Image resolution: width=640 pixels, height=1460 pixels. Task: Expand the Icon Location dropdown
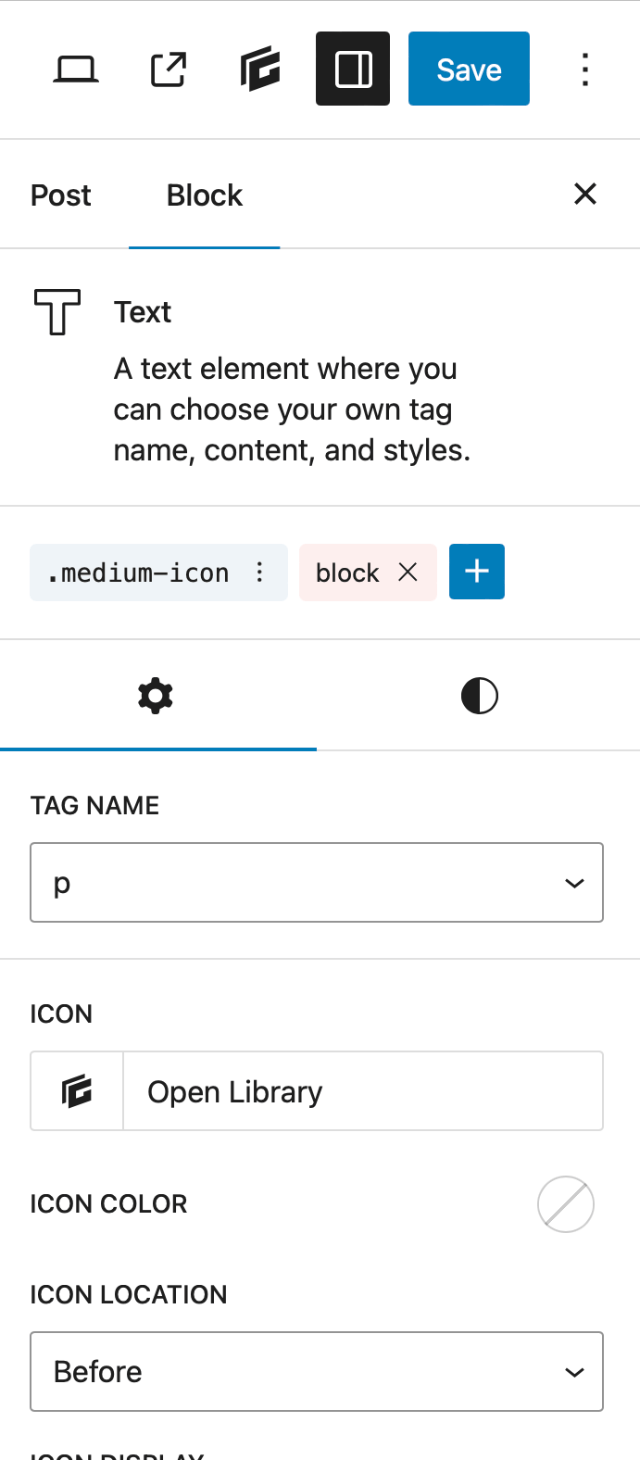click(x=316, y=1371)
